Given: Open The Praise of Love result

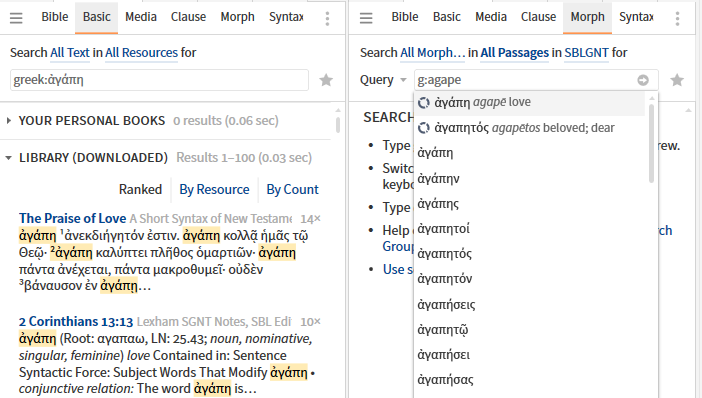Looking at the screenshot, I should (73, 218).
